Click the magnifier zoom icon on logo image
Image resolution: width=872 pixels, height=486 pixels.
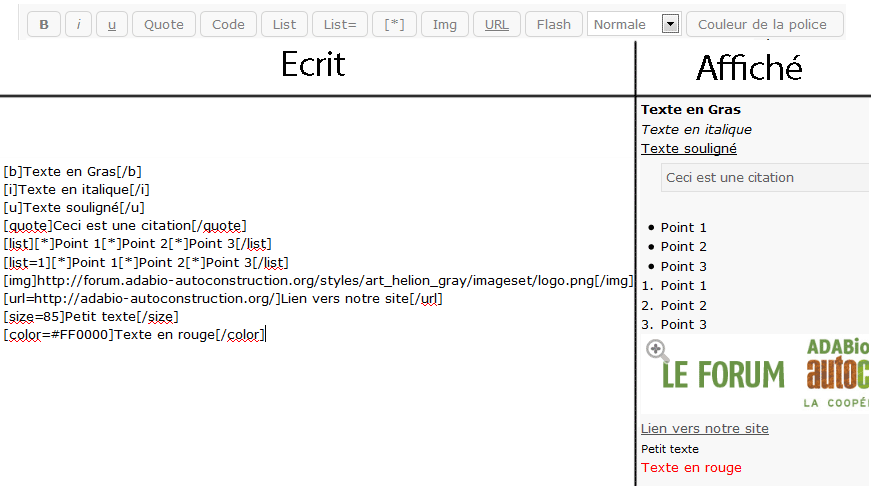tap(657, 350)
